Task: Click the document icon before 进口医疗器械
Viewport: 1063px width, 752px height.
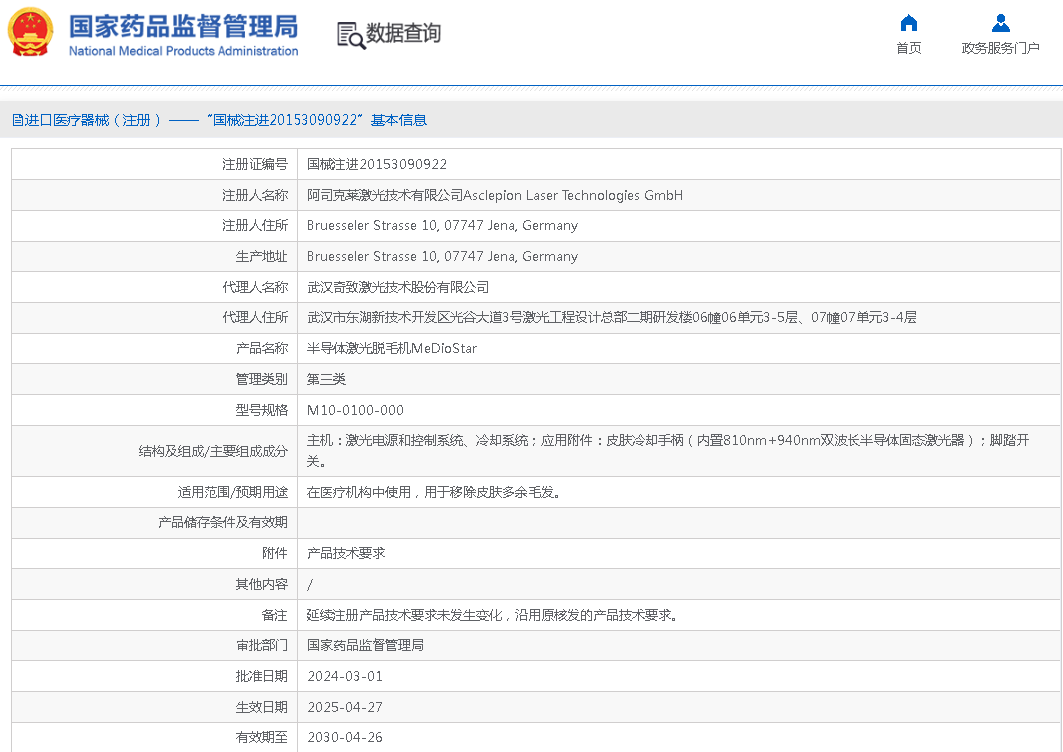Action: click(x=18, y=120)
